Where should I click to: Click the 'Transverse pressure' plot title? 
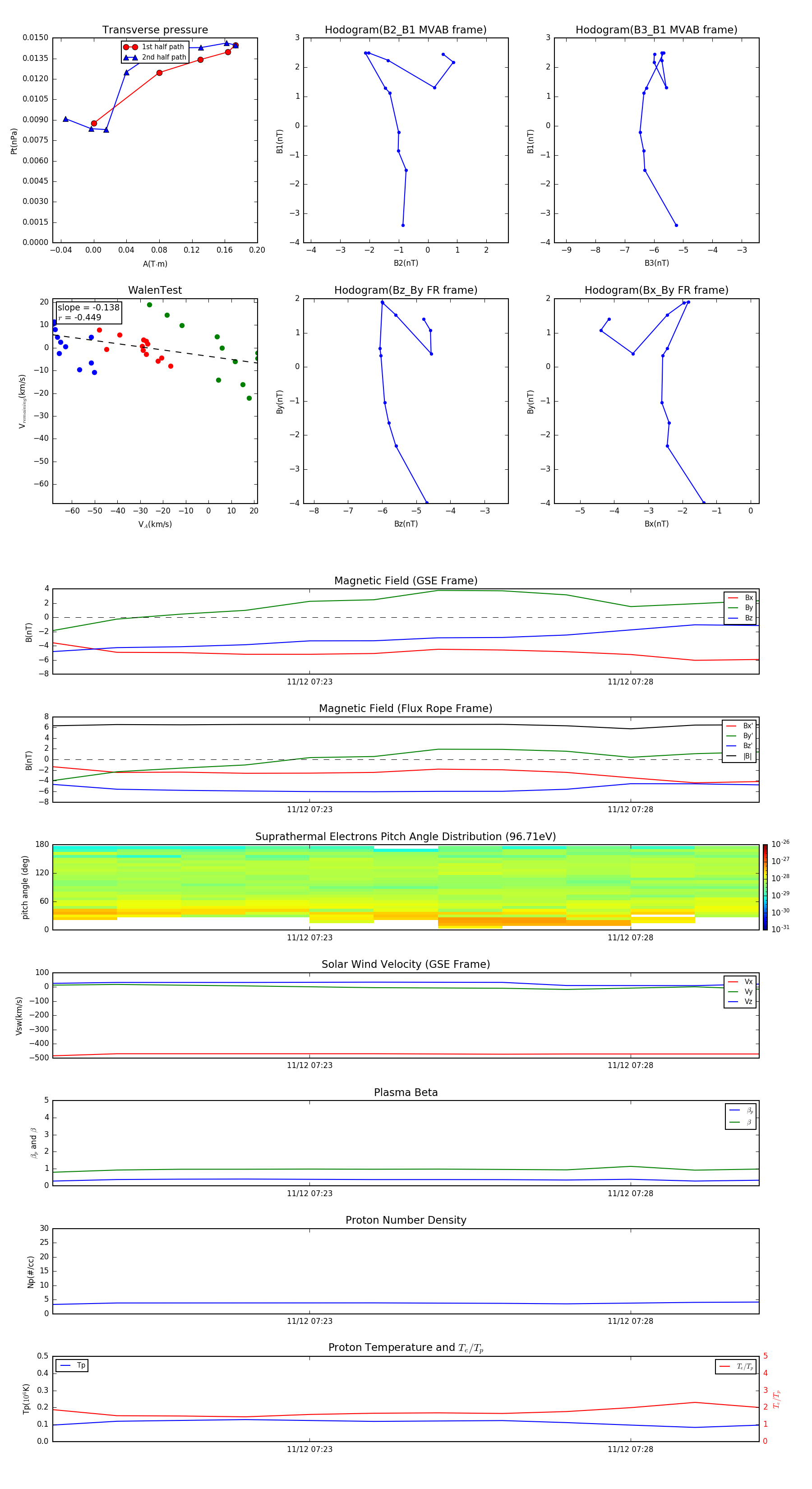click(x=155, y=30)
